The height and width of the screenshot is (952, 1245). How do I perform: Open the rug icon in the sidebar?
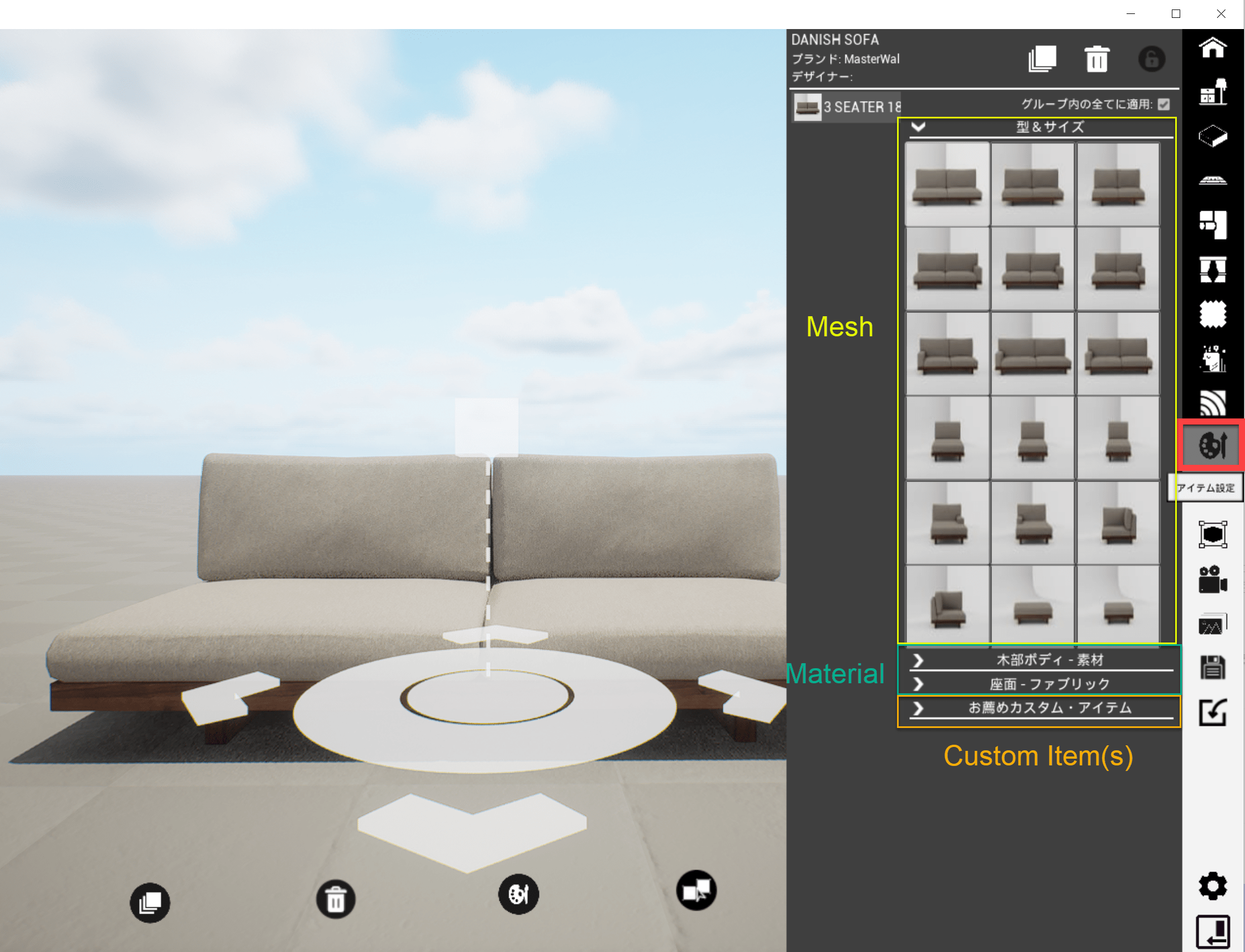[x=1213, y=180]
